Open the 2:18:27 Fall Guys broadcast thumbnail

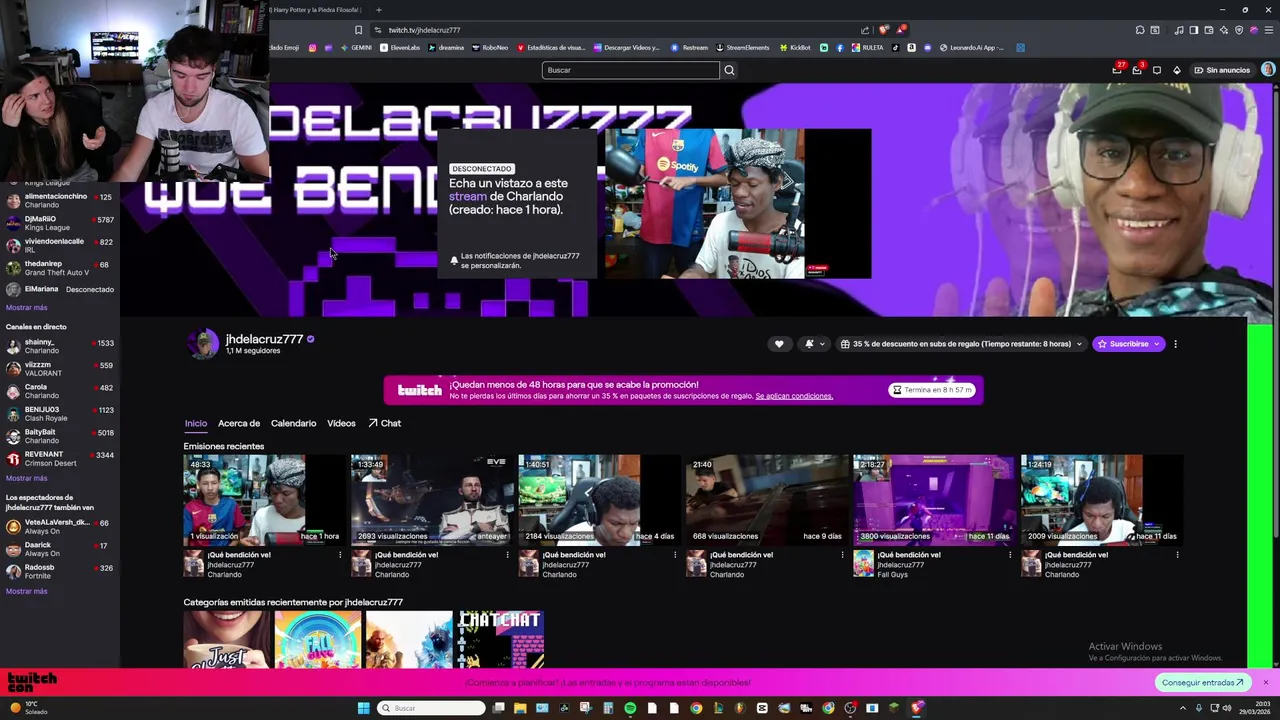[933, 500]
